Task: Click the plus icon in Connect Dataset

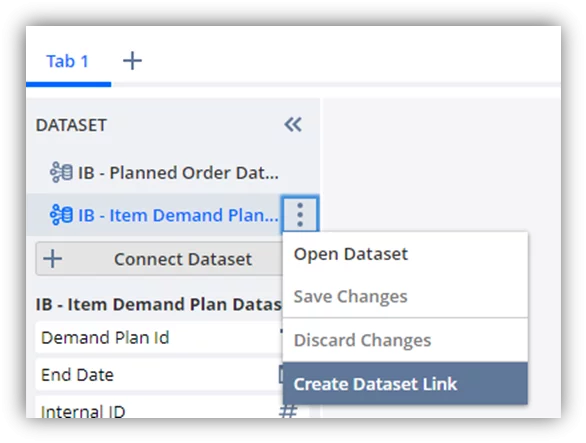Action: 53,259
